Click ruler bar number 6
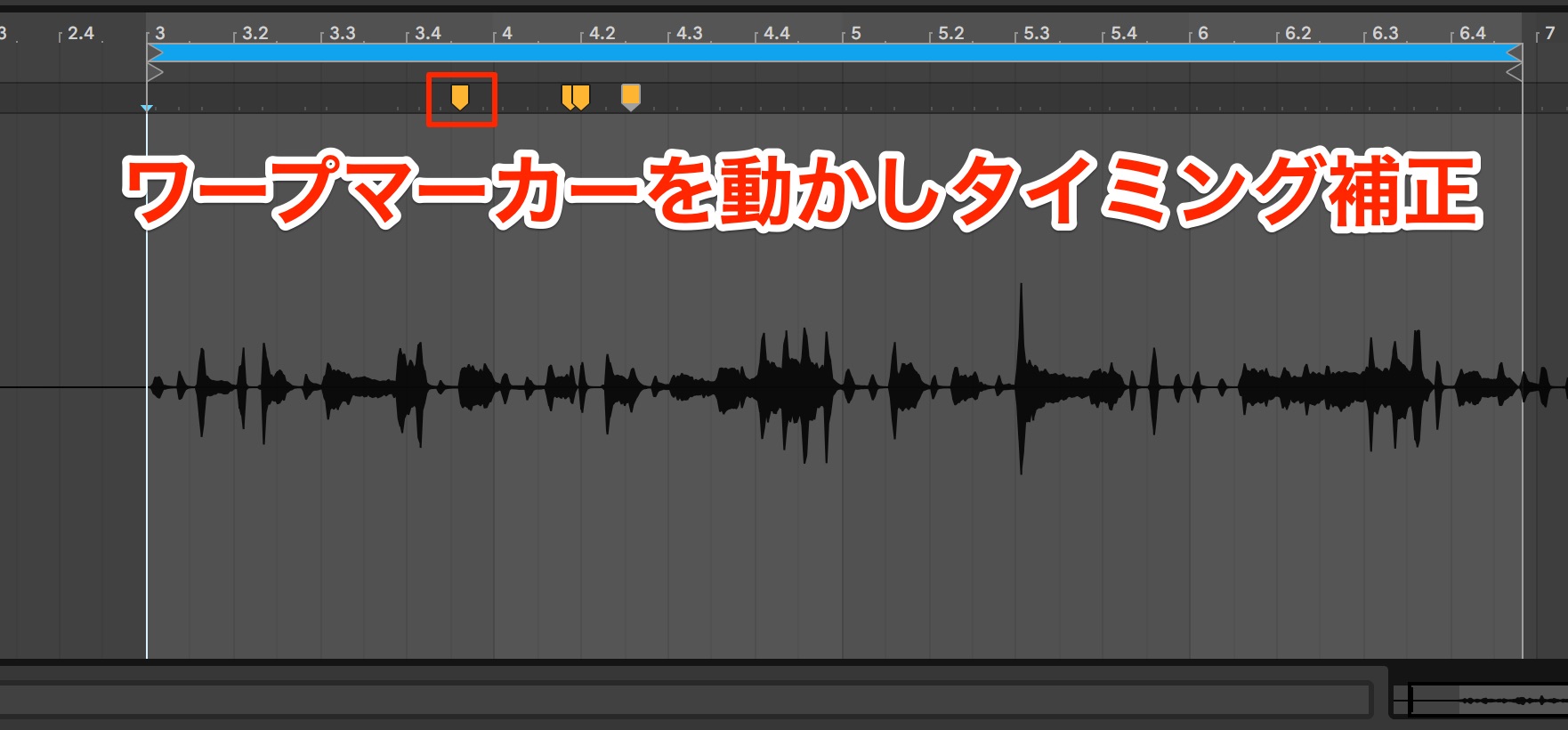 point(1203,33)
